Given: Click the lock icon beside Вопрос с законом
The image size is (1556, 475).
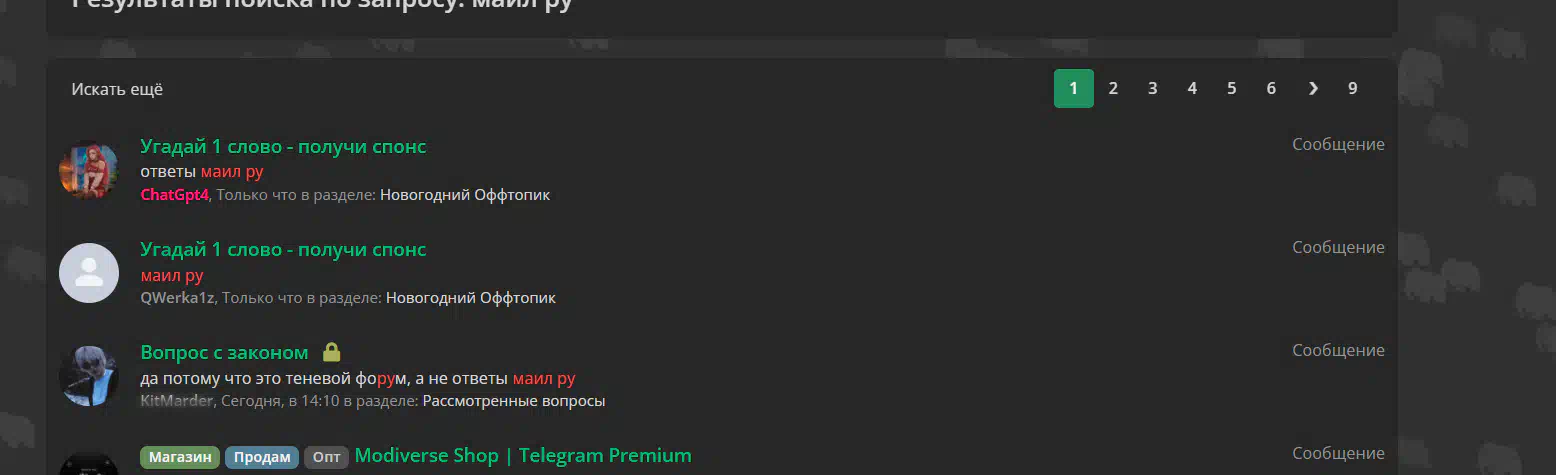Looking at the screenshot, I should tap(332, 352).
